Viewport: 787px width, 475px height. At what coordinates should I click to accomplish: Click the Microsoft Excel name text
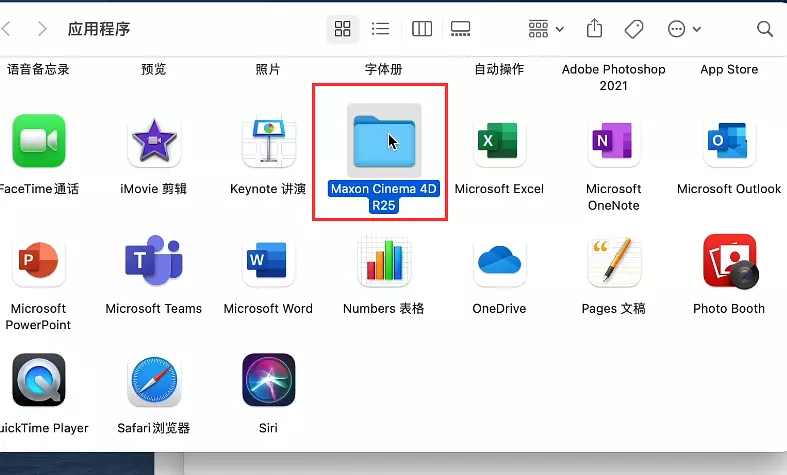[x=499, y=189]
